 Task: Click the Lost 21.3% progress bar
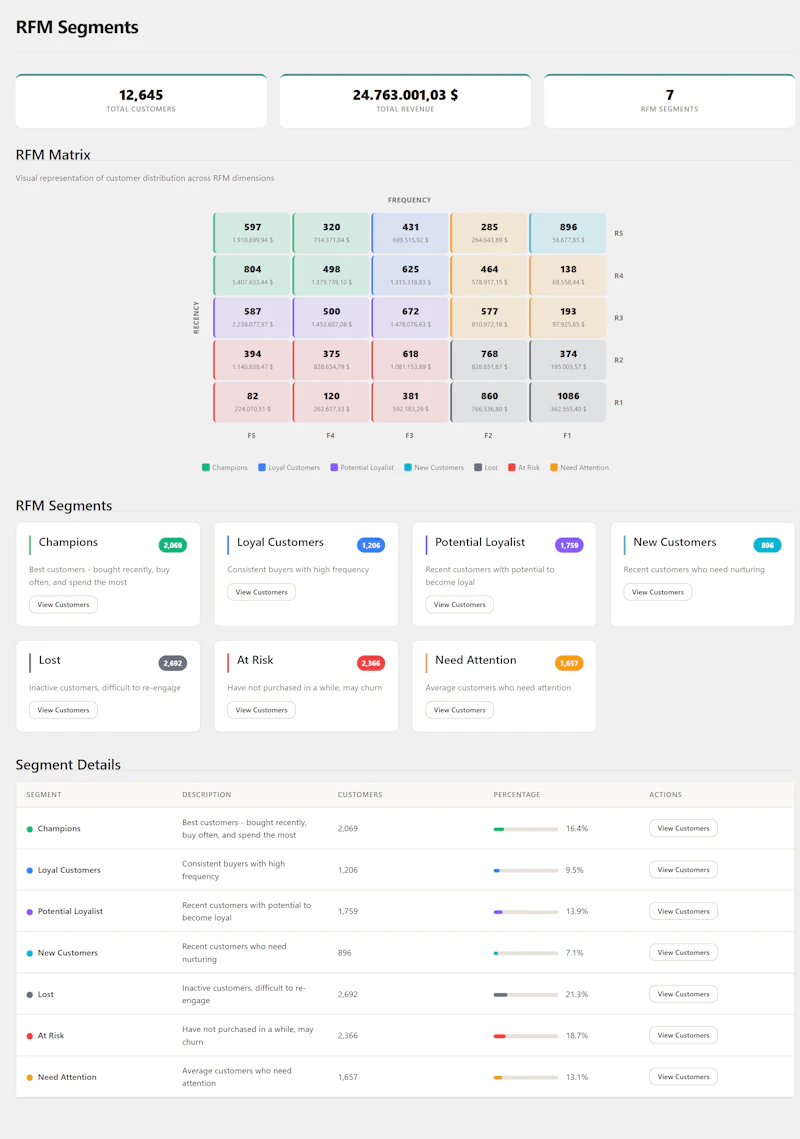(x=526, y=994)
